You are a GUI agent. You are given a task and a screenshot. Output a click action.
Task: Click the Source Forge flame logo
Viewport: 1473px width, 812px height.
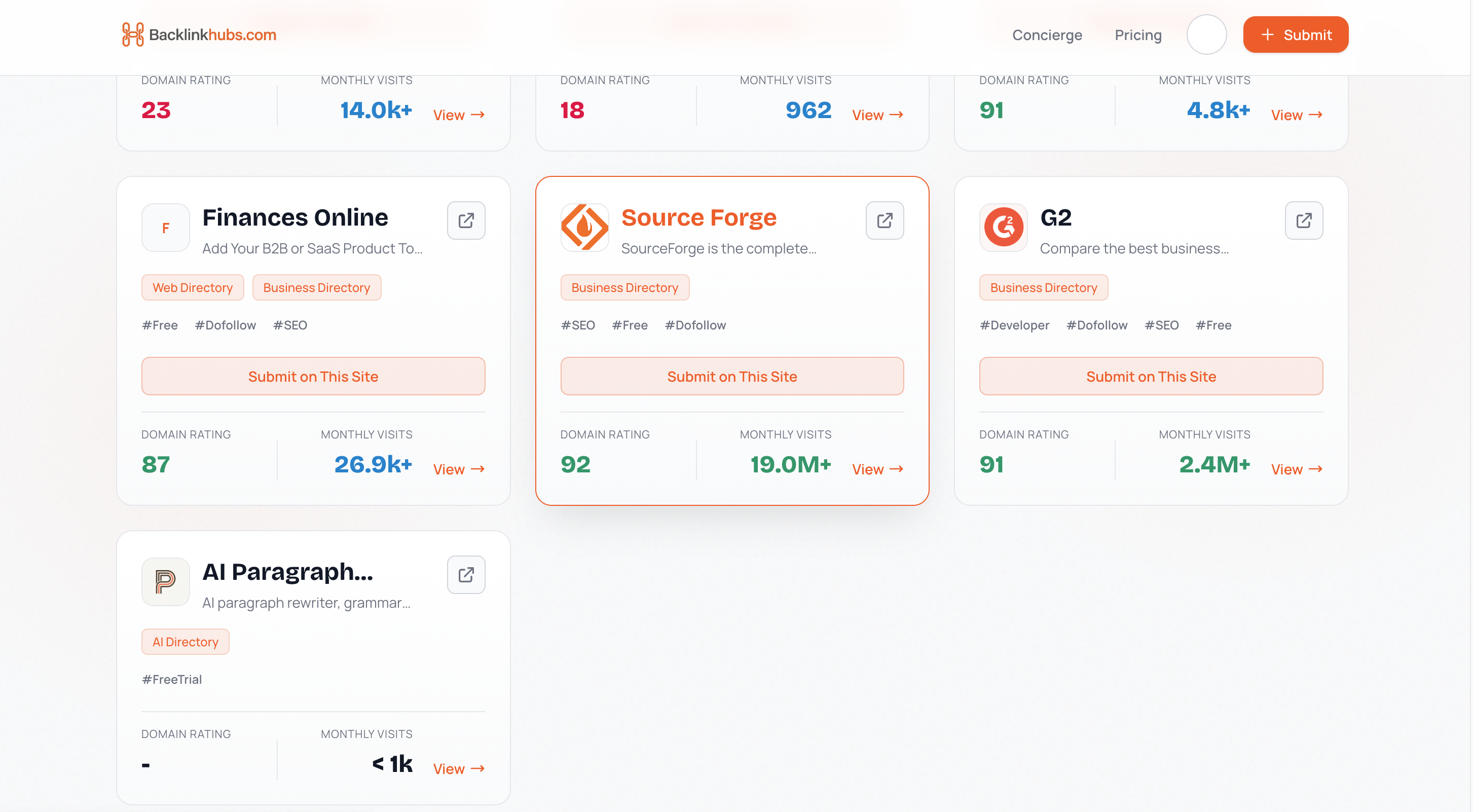[x=584, y=228]
